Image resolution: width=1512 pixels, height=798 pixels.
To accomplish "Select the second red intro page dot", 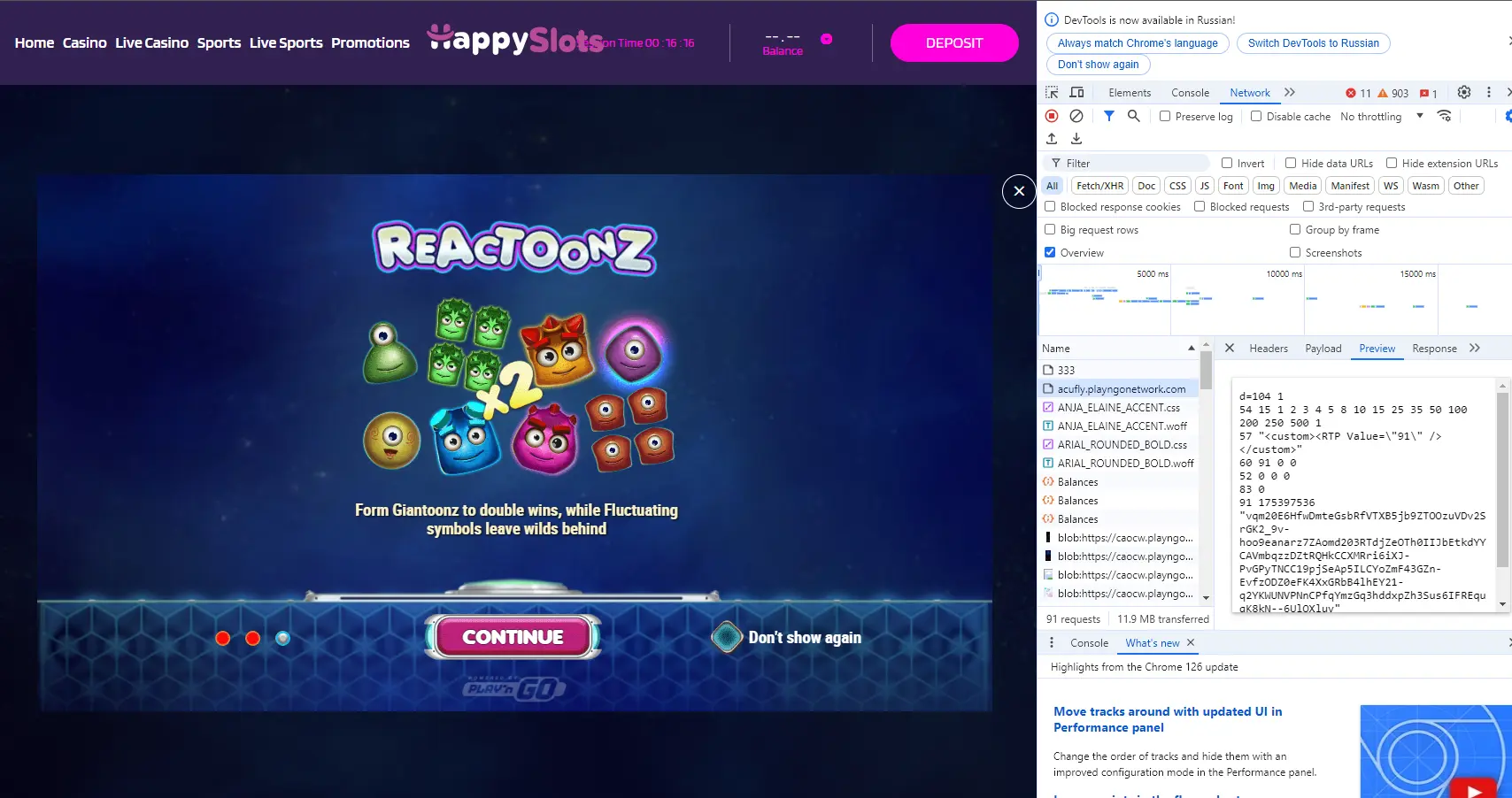I will pyautogui.click(x=253, y=638).
